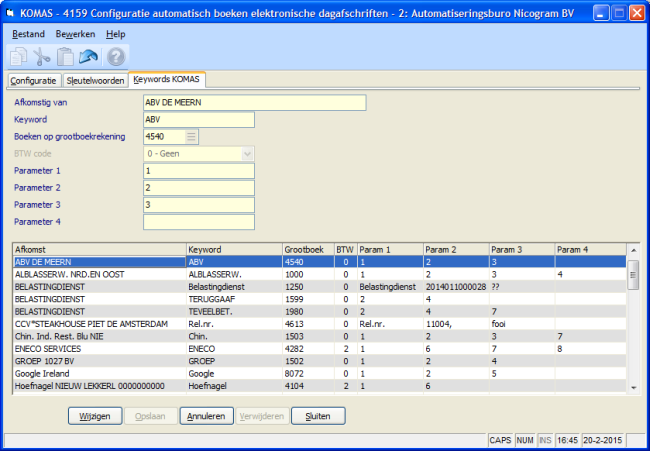Sort by the Keyword column header
Image resolution: width=650 pixels, height=451 pixels.
(234, 250)
